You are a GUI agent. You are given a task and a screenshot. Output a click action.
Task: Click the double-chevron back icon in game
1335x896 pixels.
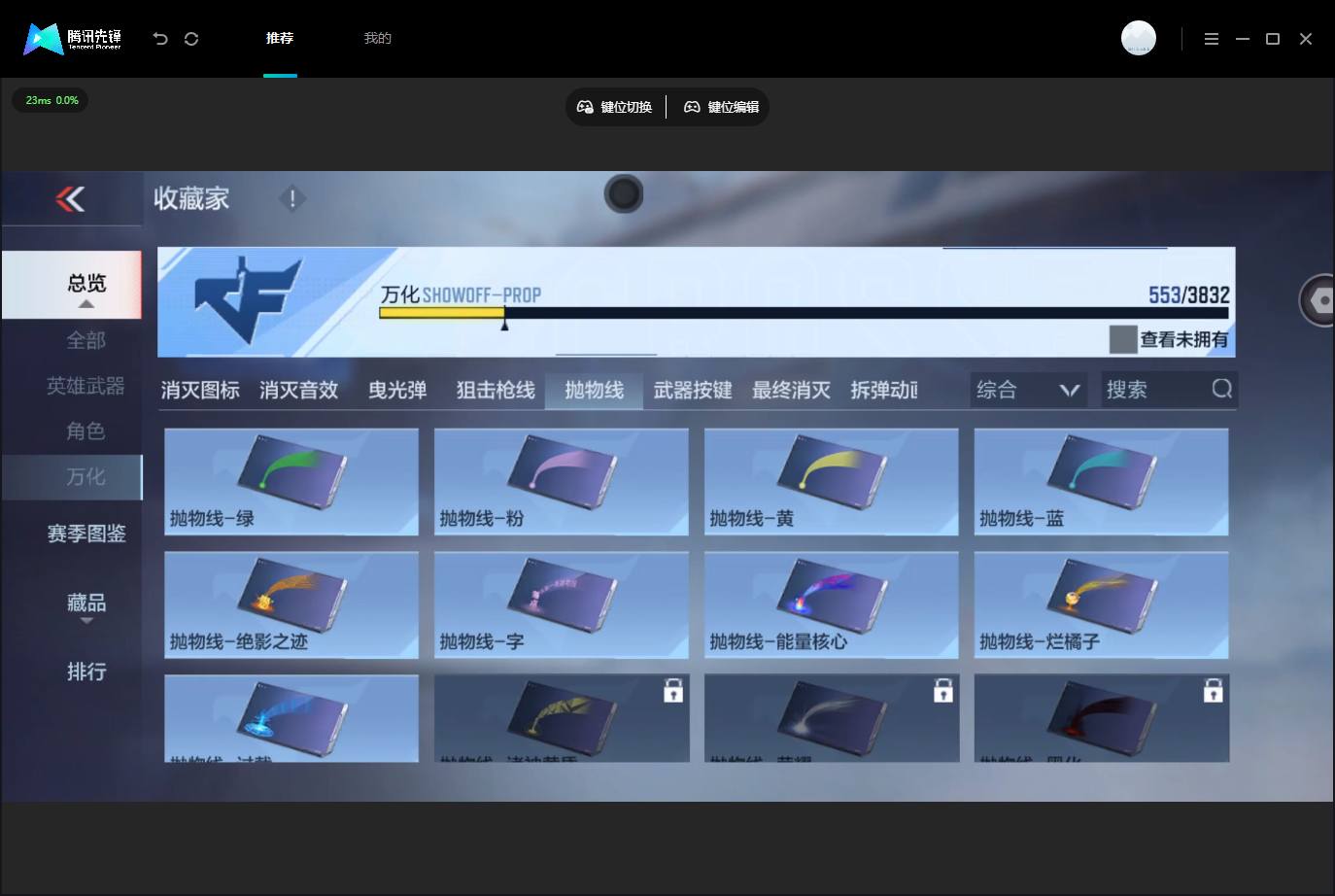(x=70, y=199)
